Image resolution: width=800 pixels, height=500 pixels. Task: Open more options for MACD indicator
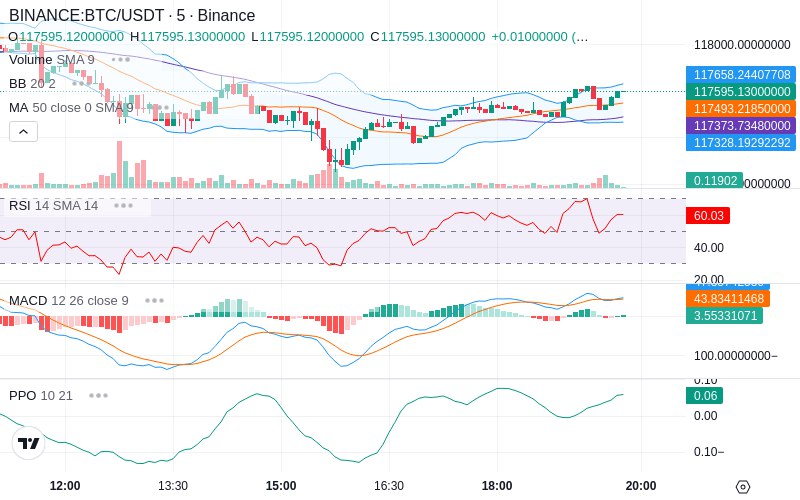[154, 301]
